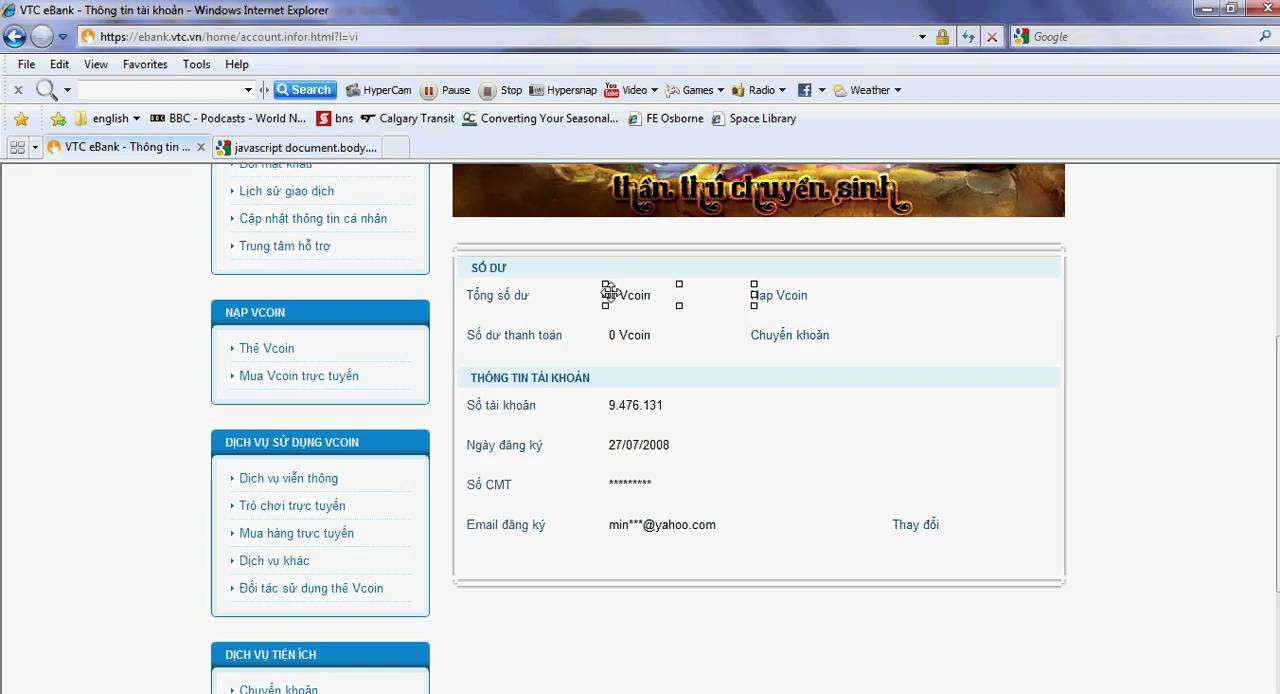Open the Calgary Transit bookmark
Screen dimensions: 1280x694
[408, 118]
